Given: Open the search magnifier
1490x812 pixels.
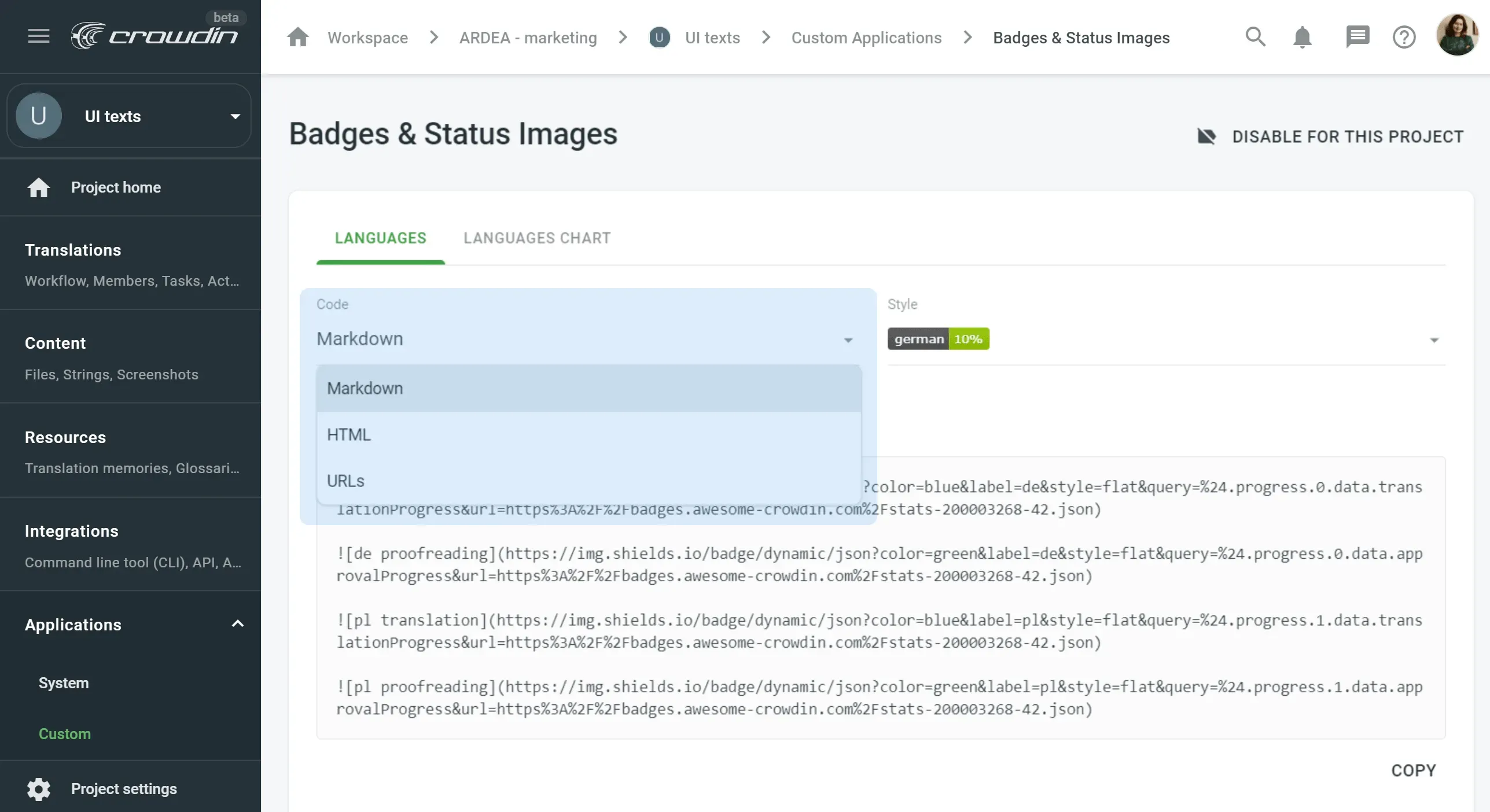Looking at the screenshot, I should [1255, 37].
